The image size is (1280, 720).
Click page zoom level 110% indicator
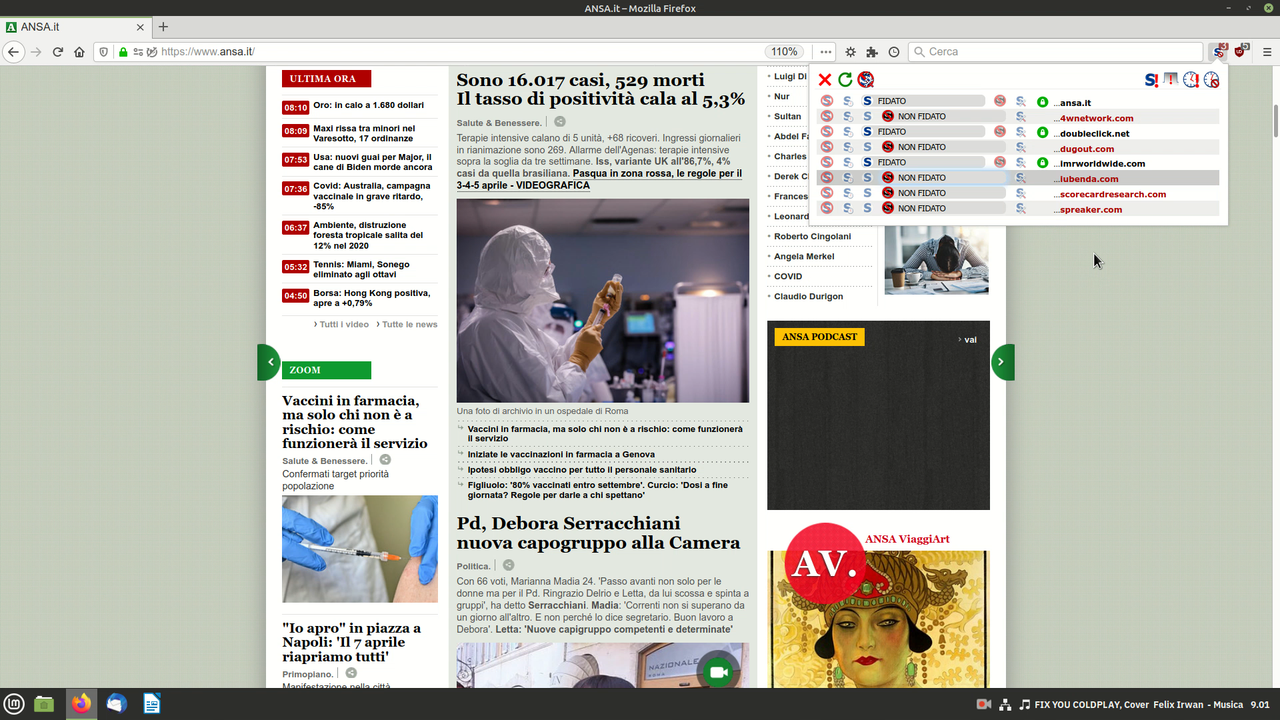[784, 52]
